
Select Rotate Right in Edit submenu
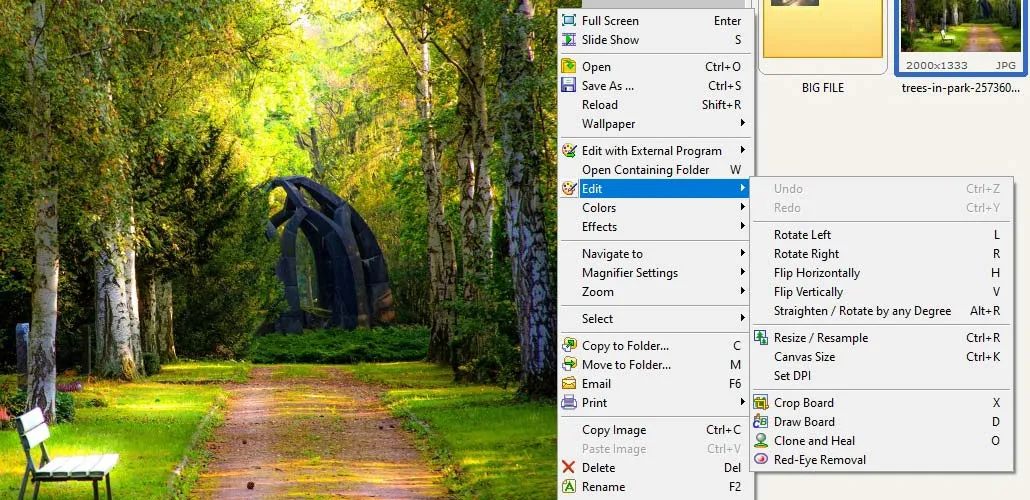[881, 254]
